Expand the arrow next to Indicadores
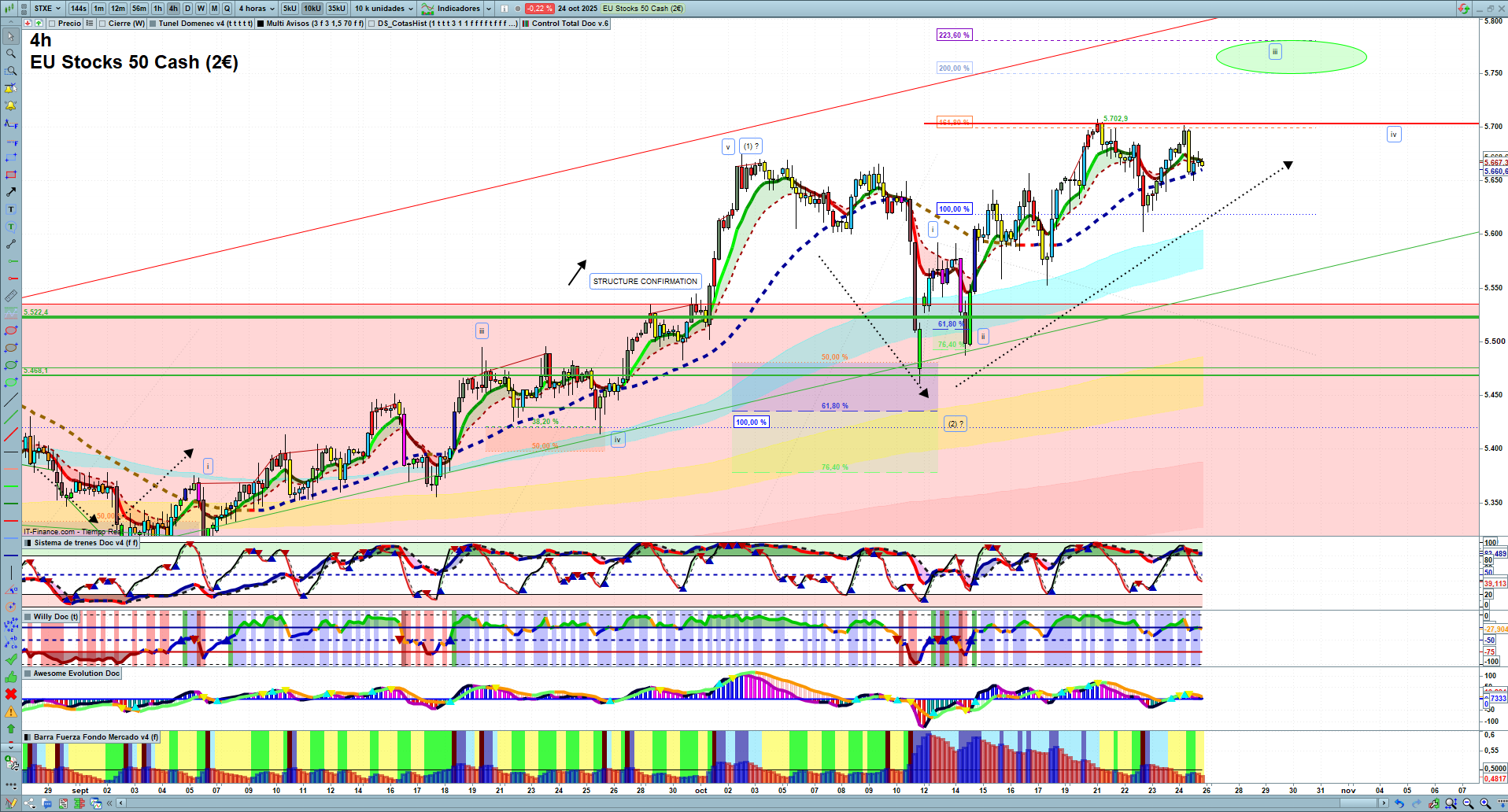 489,9
